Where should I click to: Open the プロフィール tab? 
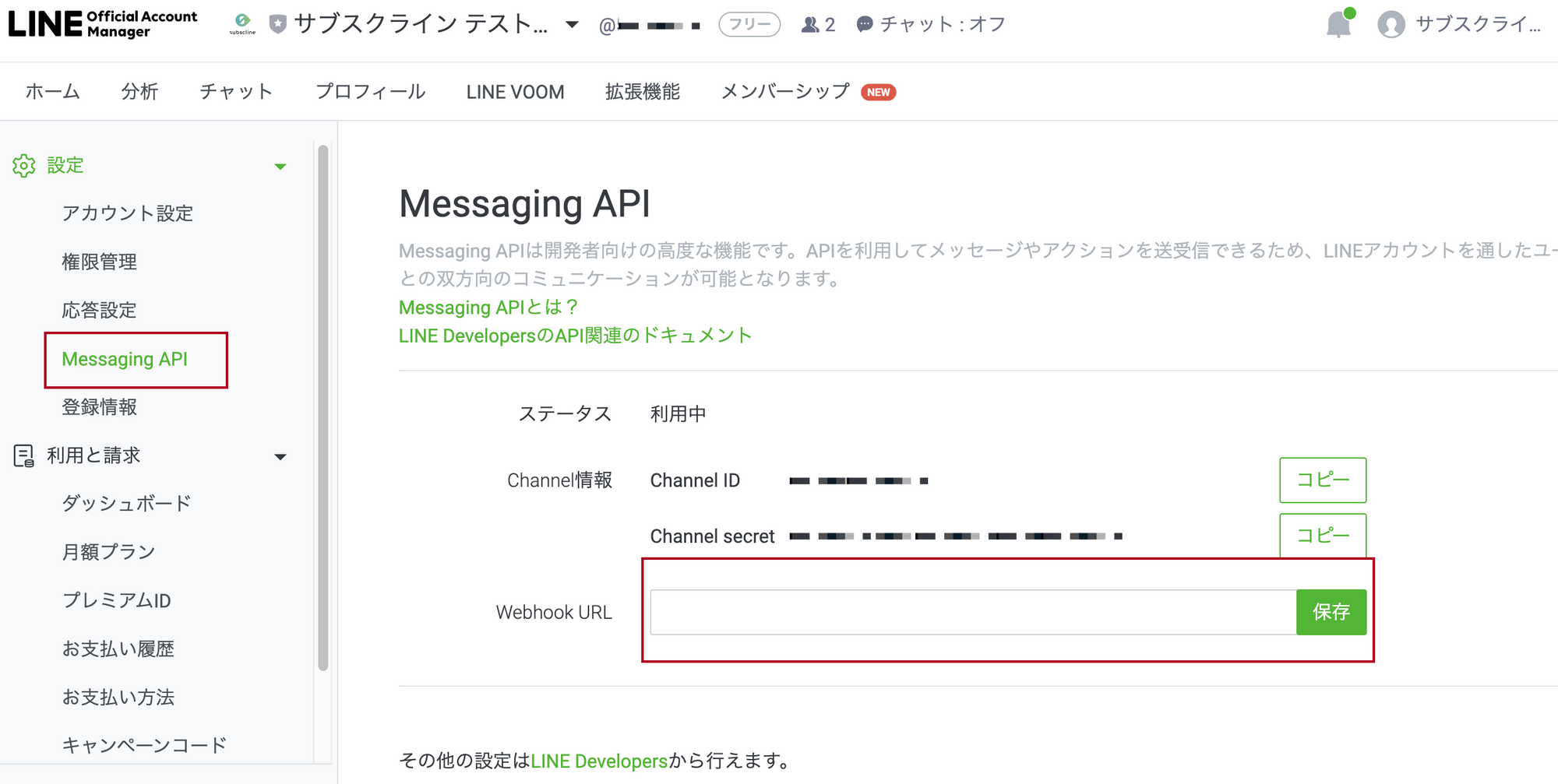pos(371,92)
